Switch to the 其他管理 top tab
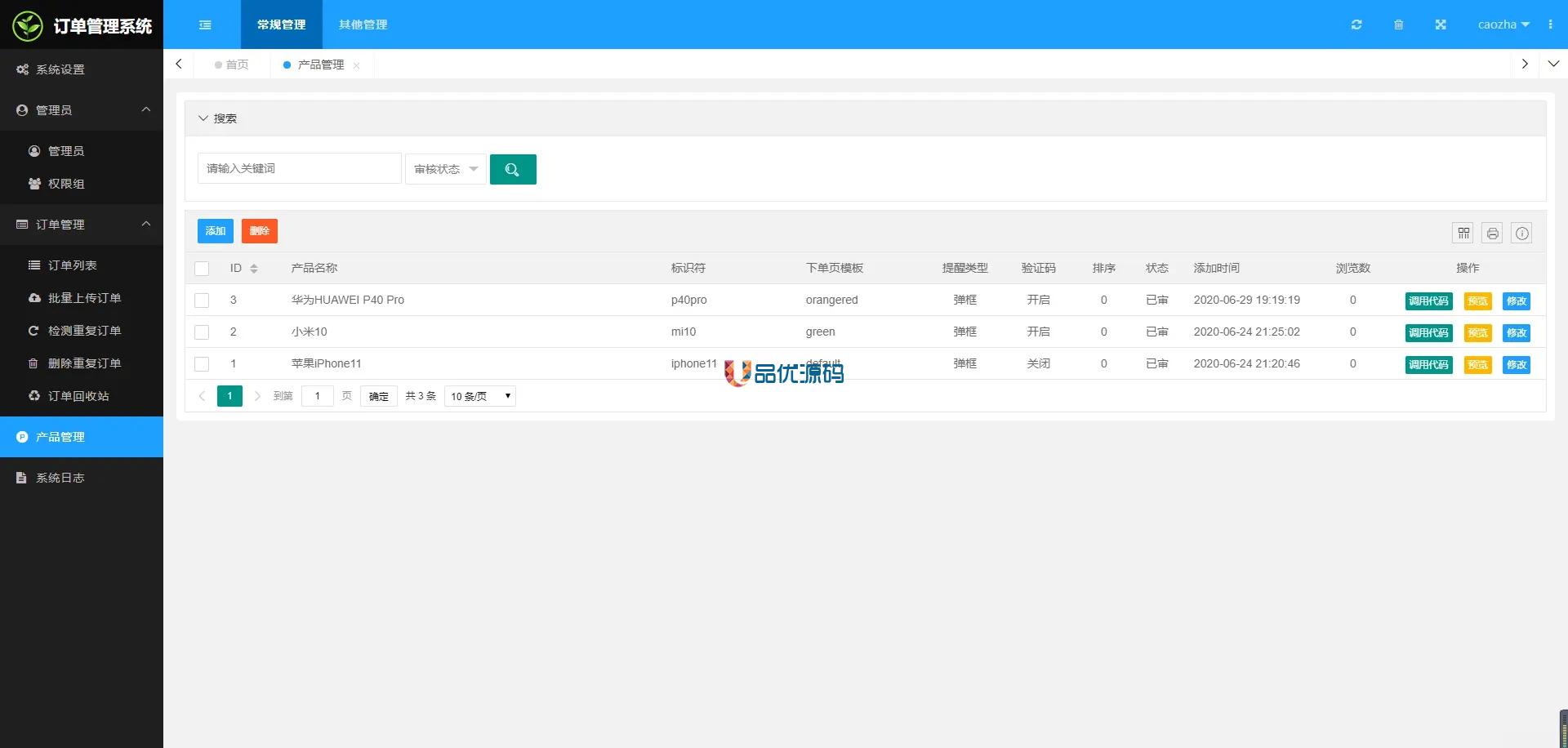The image size is (1568, 748). coord(363,24)
